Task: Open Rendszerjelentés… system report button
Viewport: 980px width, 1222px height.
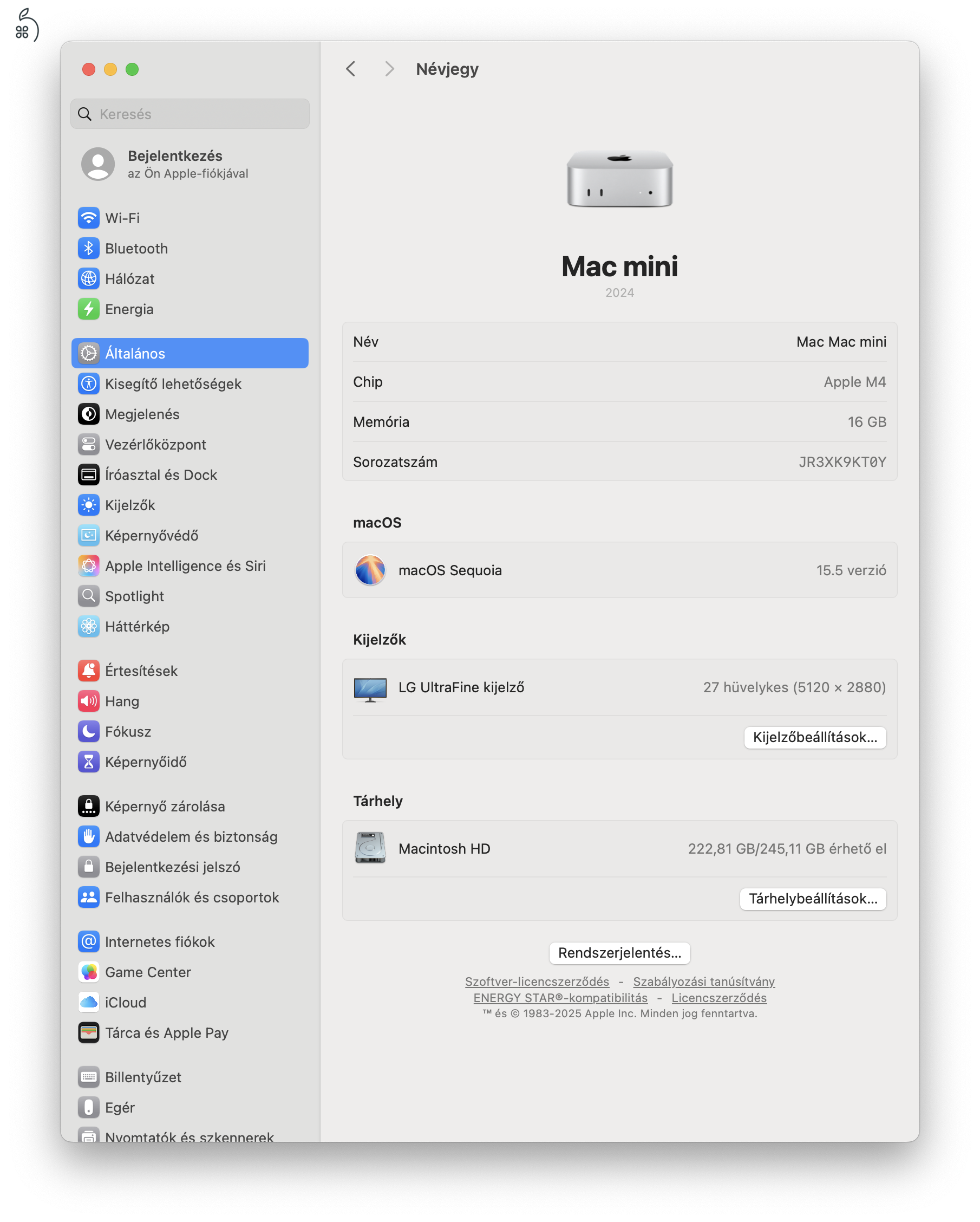Action: 619,953
